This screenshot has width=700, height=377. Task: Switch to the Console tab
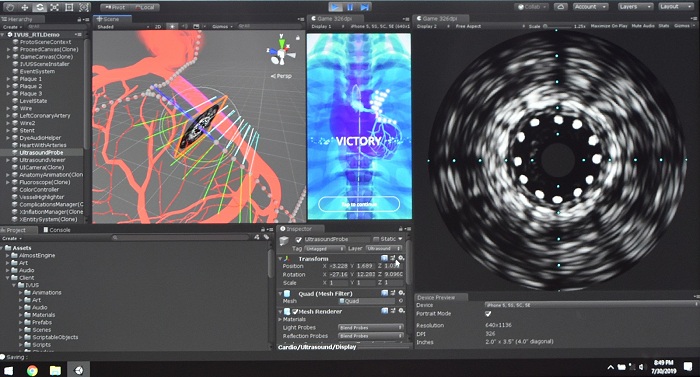[57, 230]
